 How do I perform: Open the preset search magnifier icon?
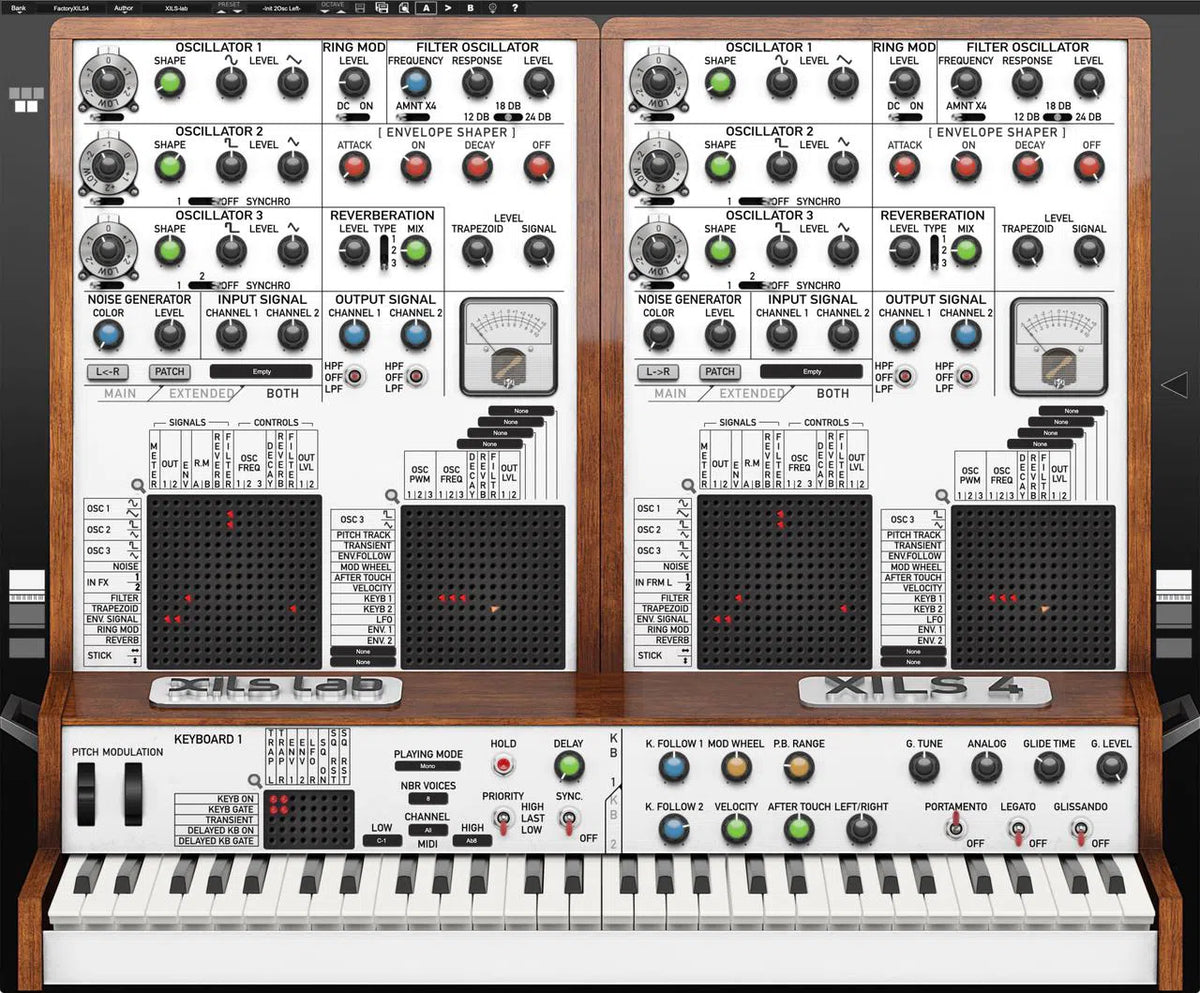point(405,7)
